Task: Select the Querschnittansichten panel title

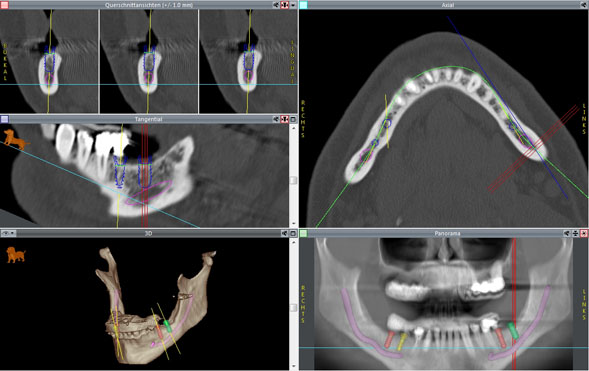Action: coord(148,5)
